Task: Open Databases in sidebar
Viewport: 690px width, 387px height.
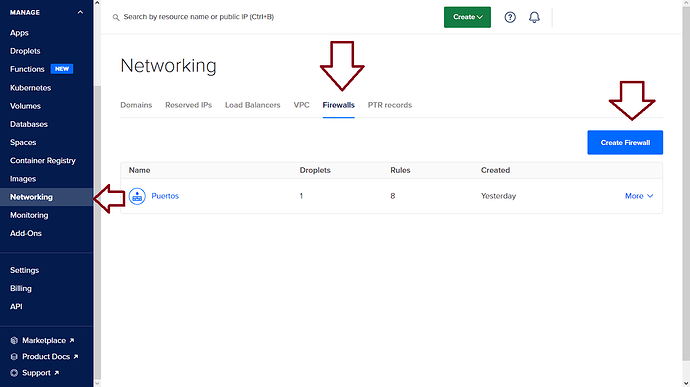Action: (29, 124)
